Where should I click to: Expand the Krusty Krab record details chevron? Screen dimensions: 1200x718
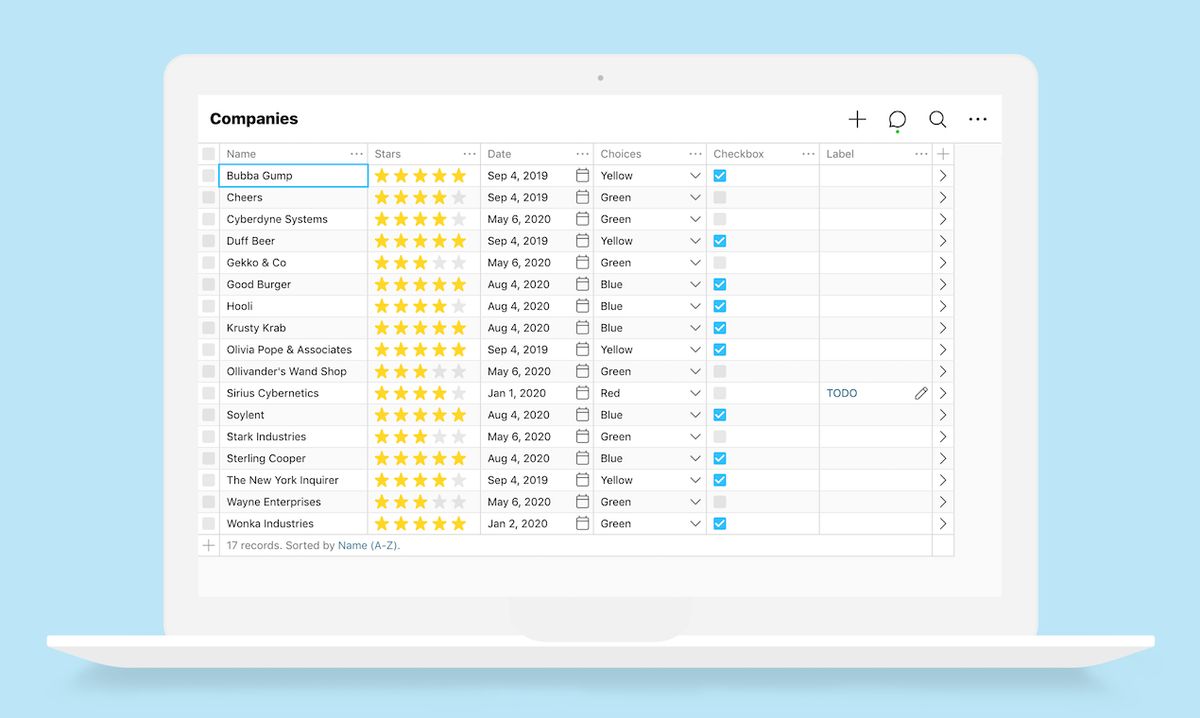[x=941, y=327]
